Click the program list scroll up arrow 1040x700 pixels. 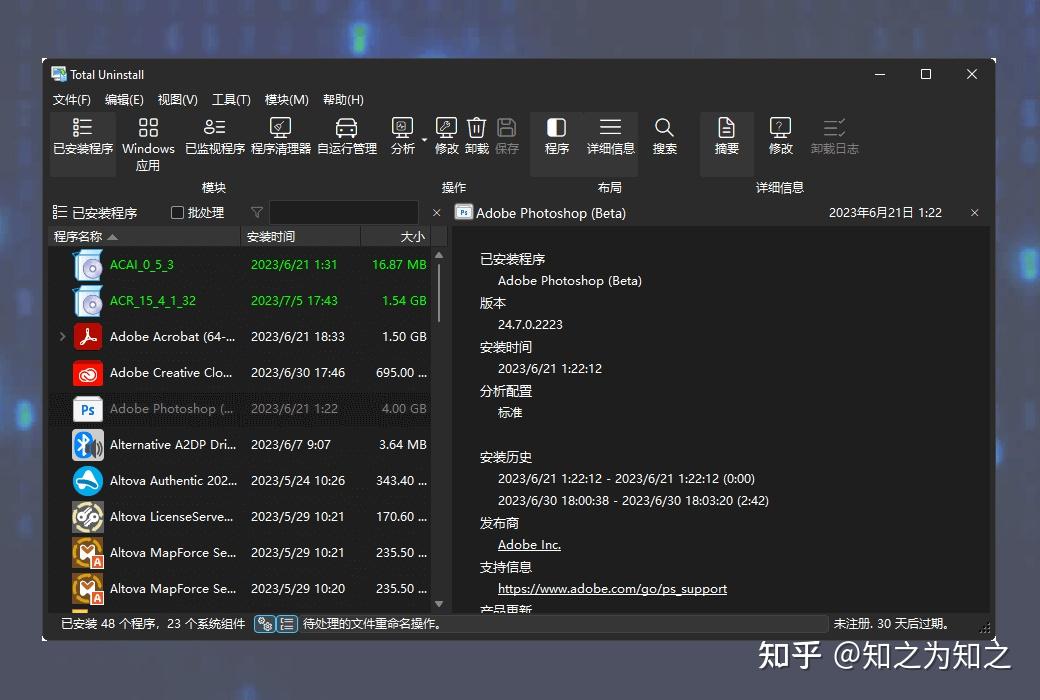click(438, 255)
